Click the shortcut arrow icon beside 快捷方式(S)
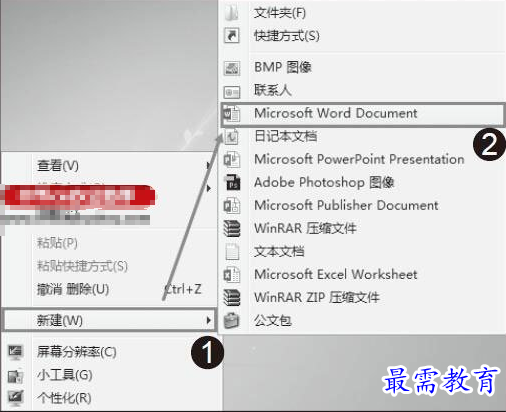 tap(231, 35)
